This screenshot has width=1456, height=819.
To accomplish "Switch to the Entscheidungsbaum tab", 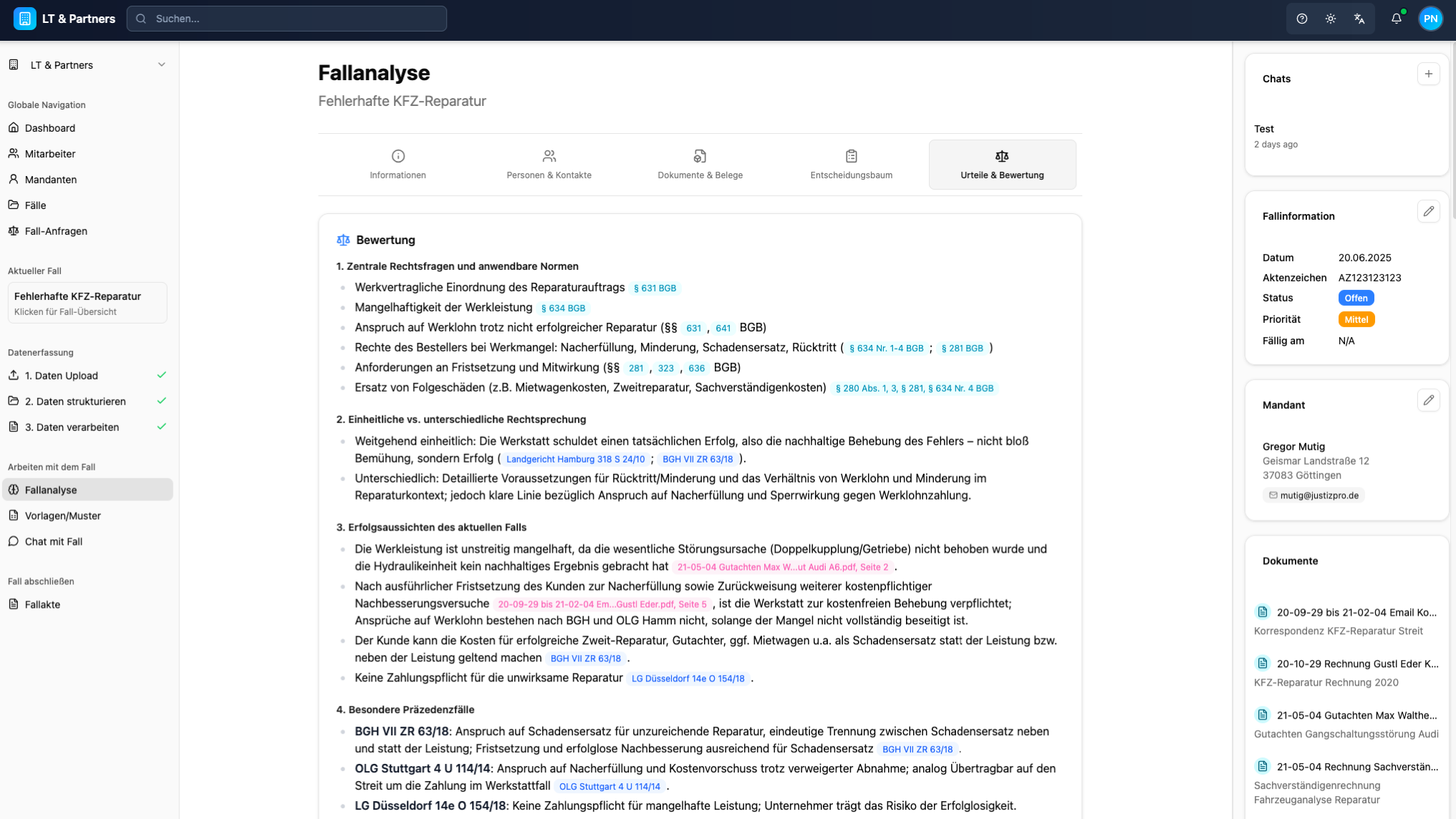I will (851, 165).
